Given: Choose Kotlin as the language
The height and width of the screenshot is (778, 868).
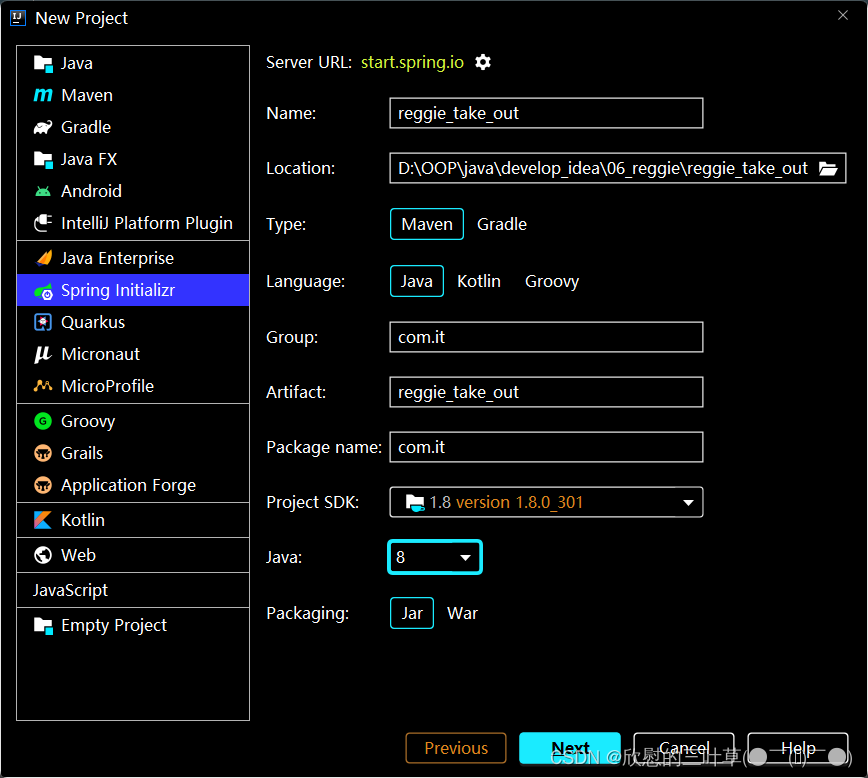Looking at the screenshot, I should 479,281.
